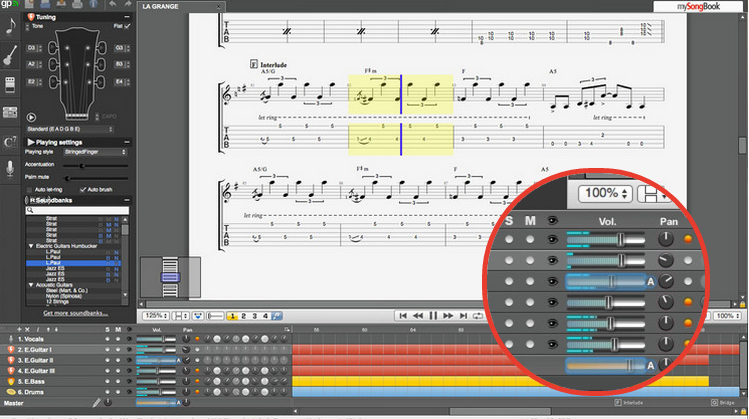The width and height of the screenshot is (749, 419).
Task: Enable the Auto let-ring checkbox
Action: tap(29, 189)
